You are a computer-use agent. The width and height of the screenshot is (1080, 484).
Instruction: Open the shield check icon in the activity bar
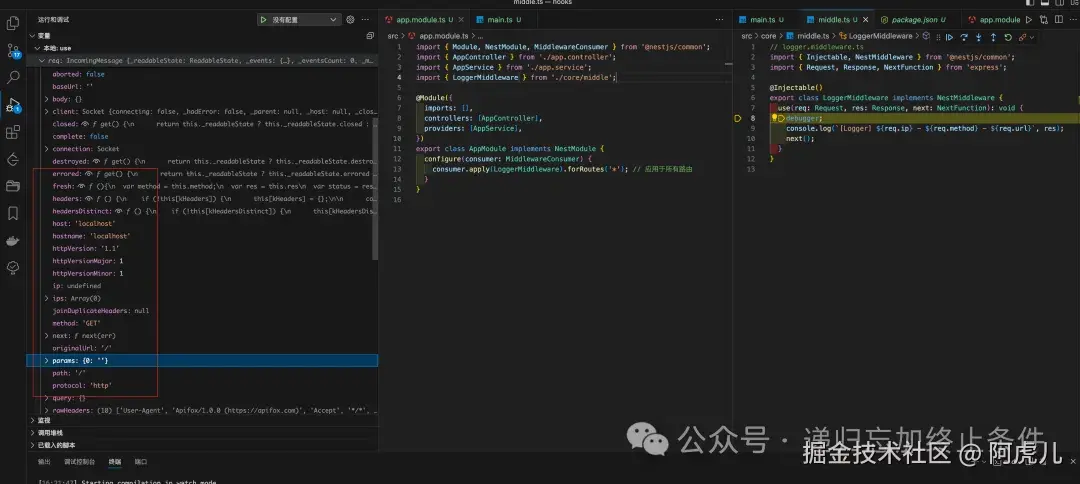tap(12, 267)
